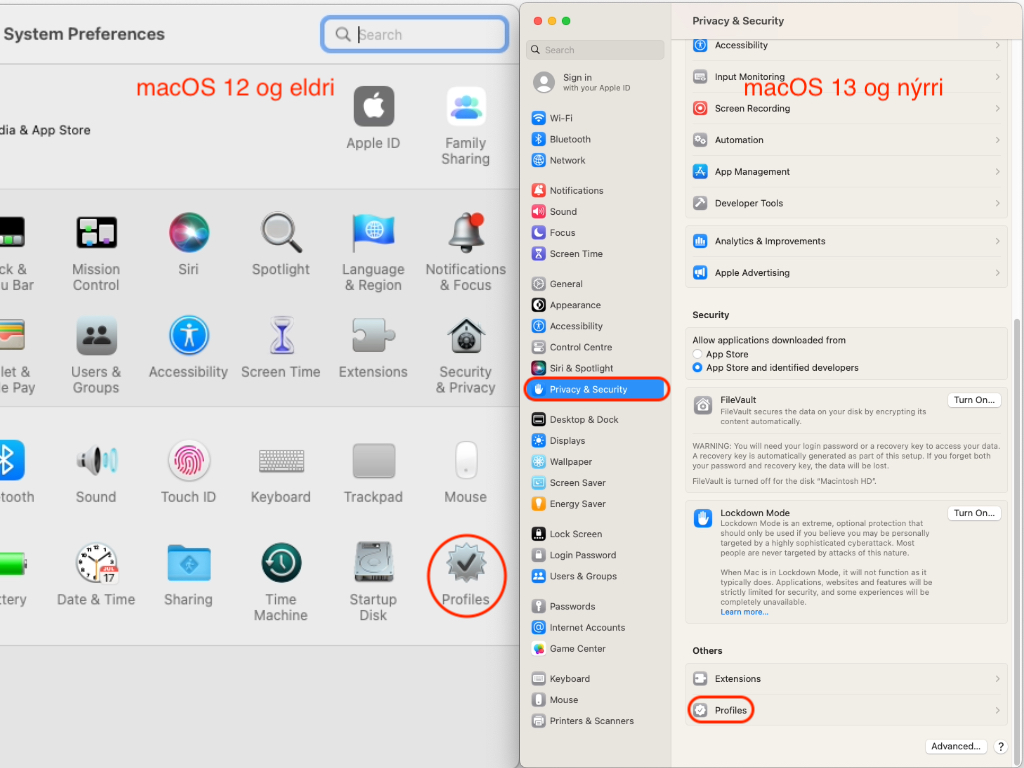Expand Developer Tools row chevron
The width and height of the screenshot is (1024, 768).
[x=997, y=203]
